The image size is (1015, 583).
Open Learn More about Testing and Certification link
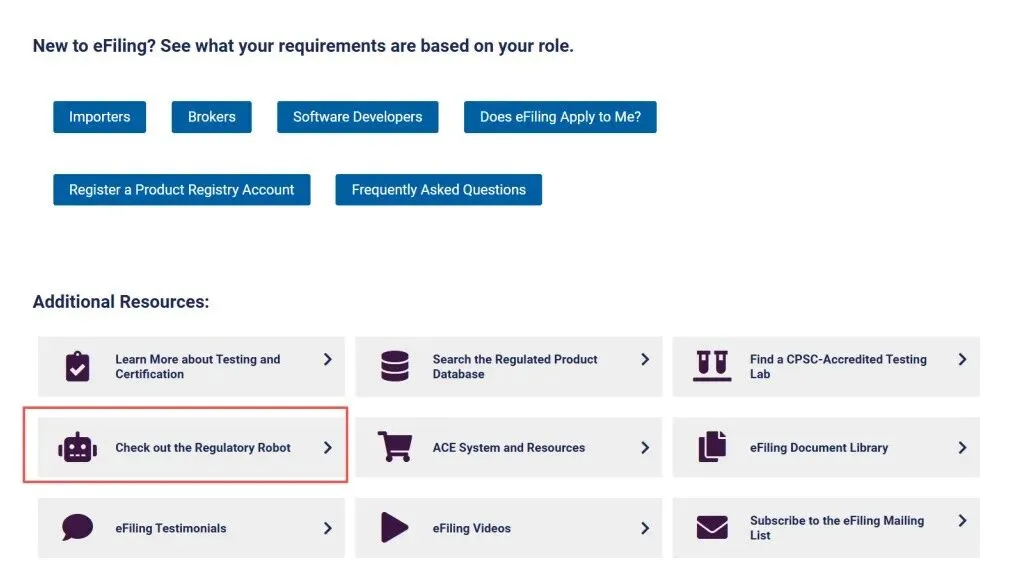coord(197,366)
